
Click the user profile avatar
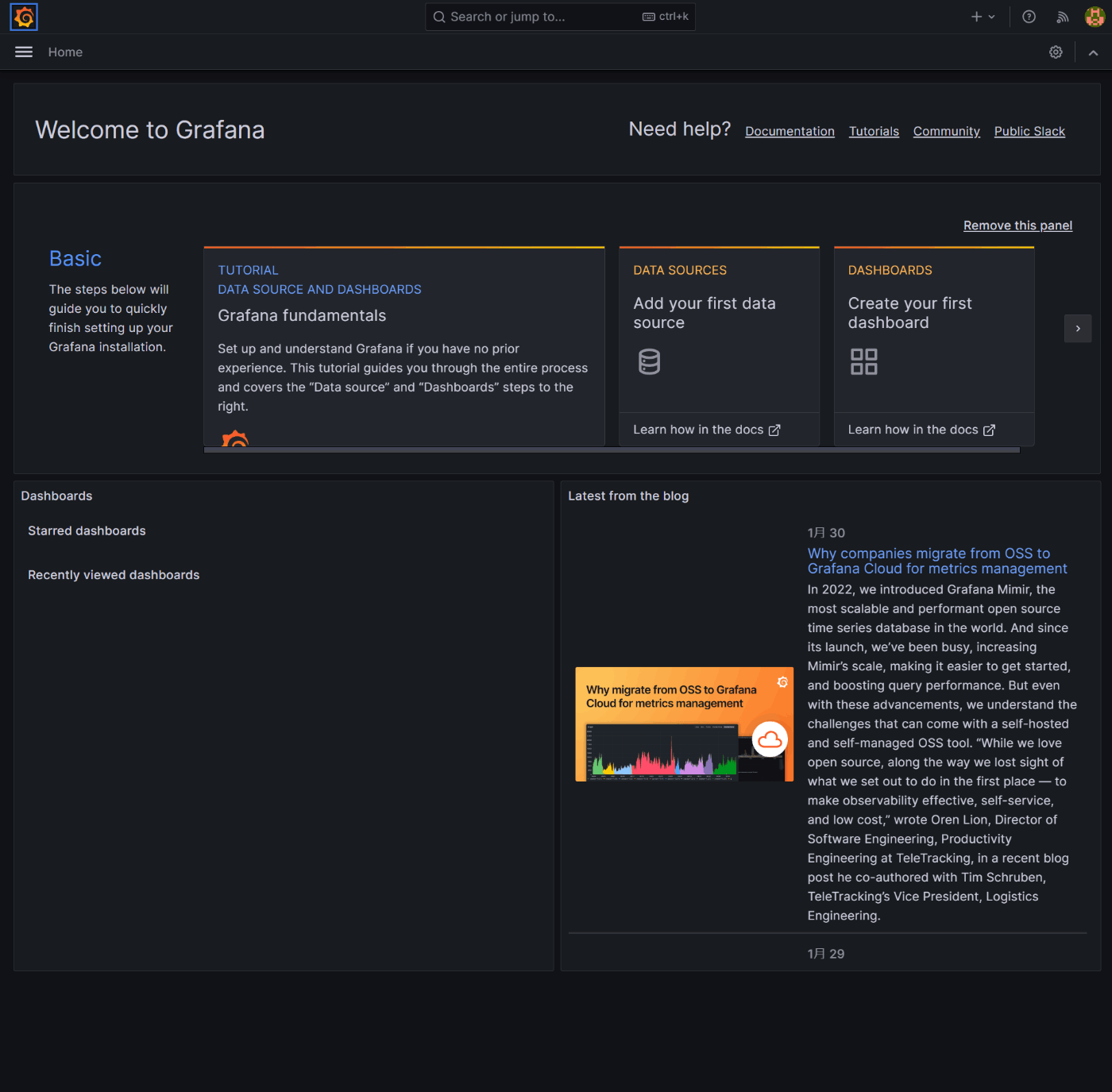[1094, 16]
